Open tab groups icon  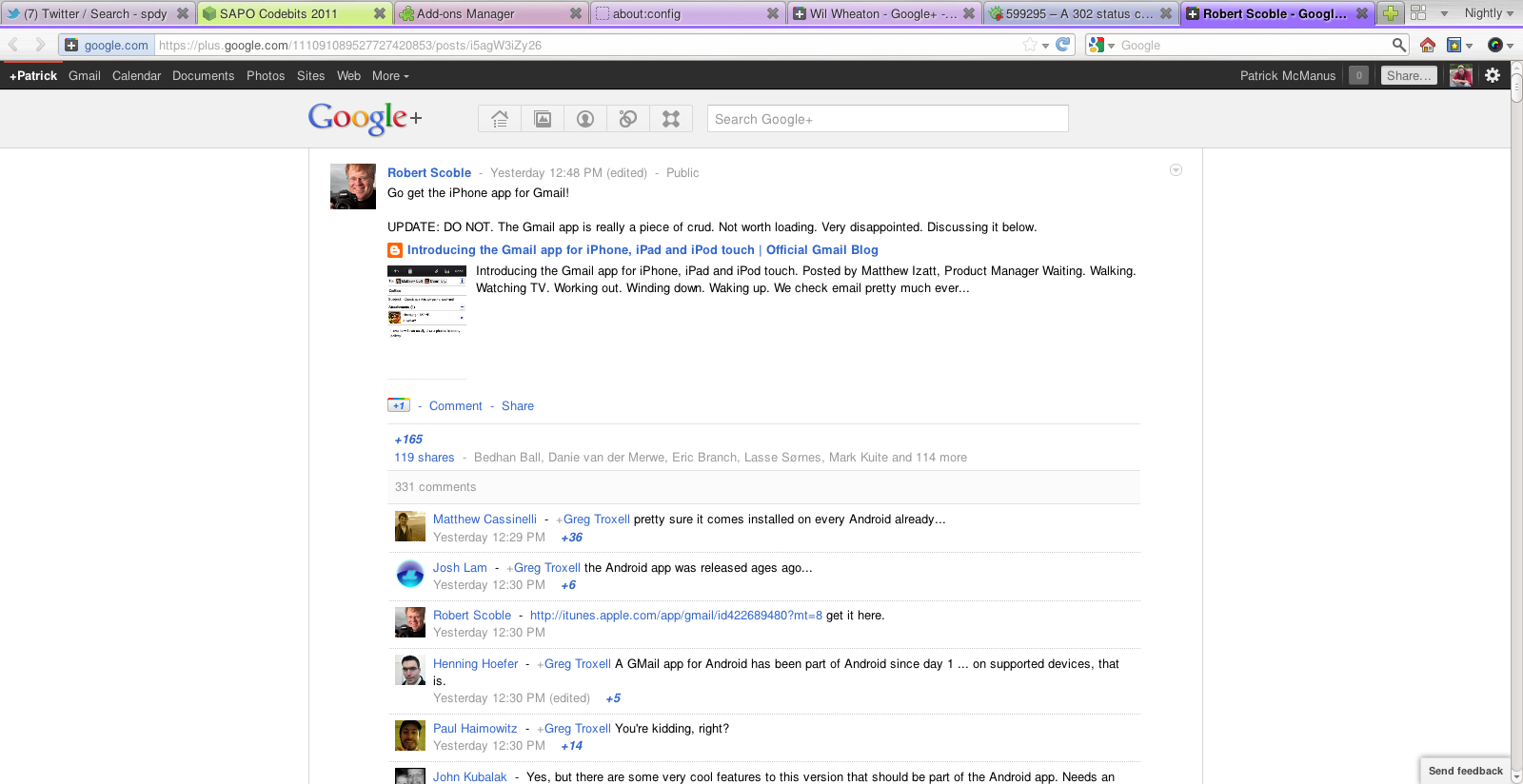point(1418,13)
